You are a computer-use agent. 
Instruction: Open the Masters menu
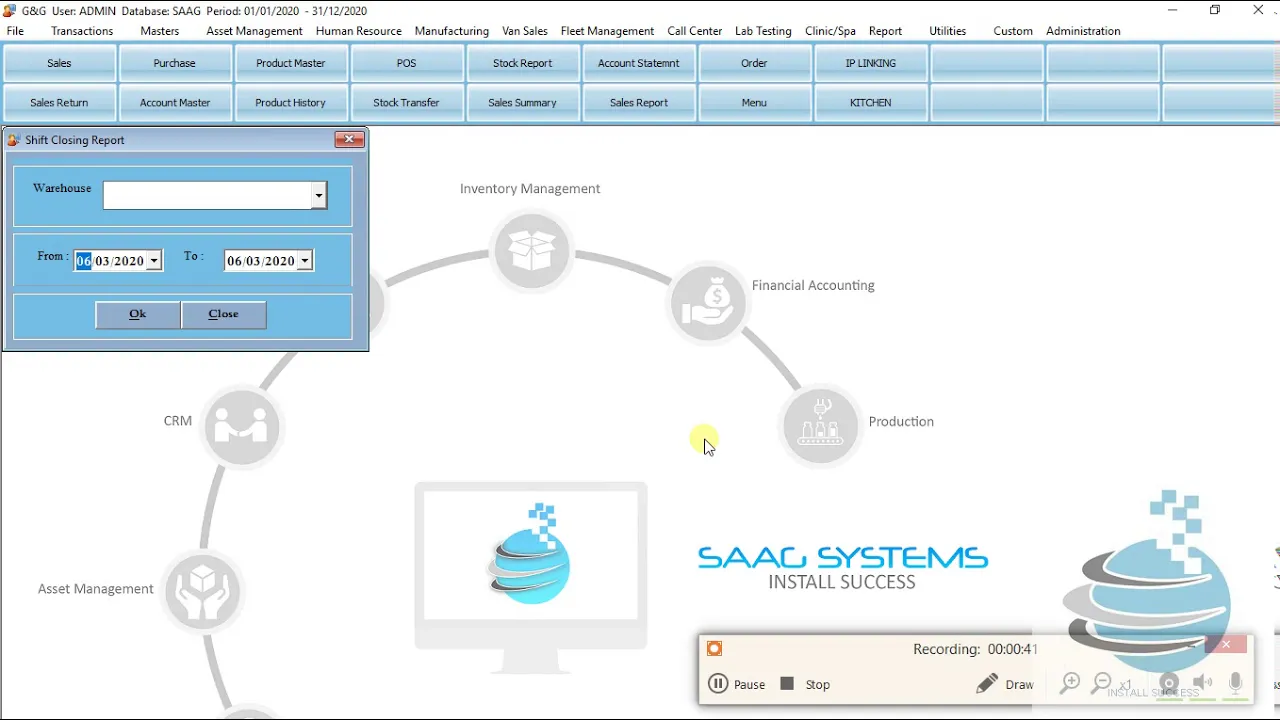160,31
